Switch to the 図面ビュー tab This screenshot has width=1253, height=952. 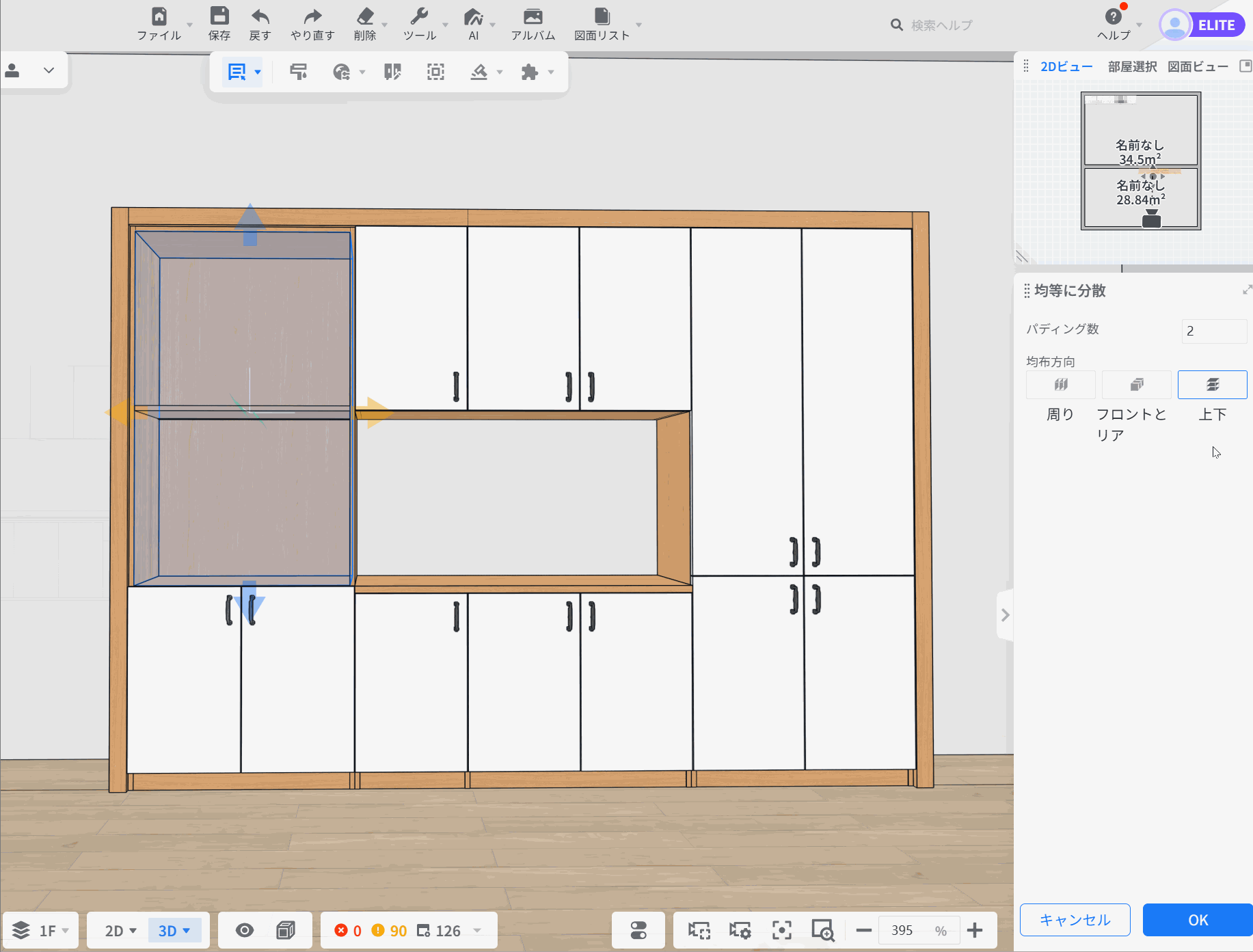coord(1198,66)
